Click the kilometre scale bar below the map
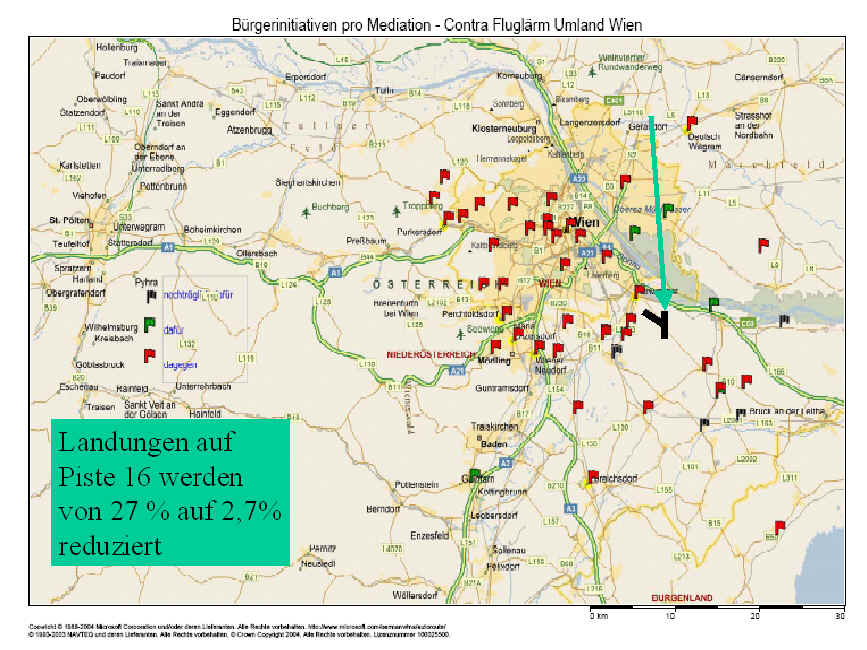867x650 pixels. coord(715,608)
